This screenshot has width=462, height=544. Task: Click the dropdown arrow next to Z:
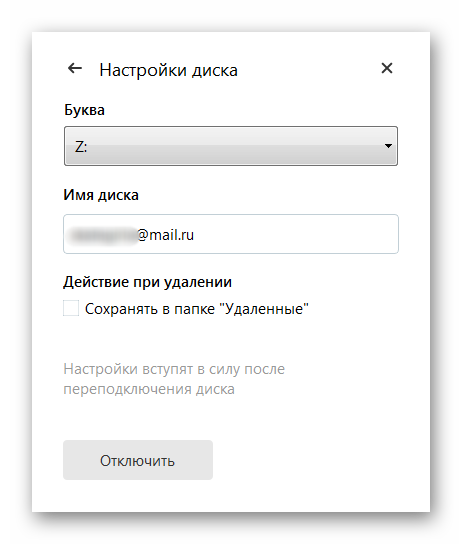pos(388,146)
